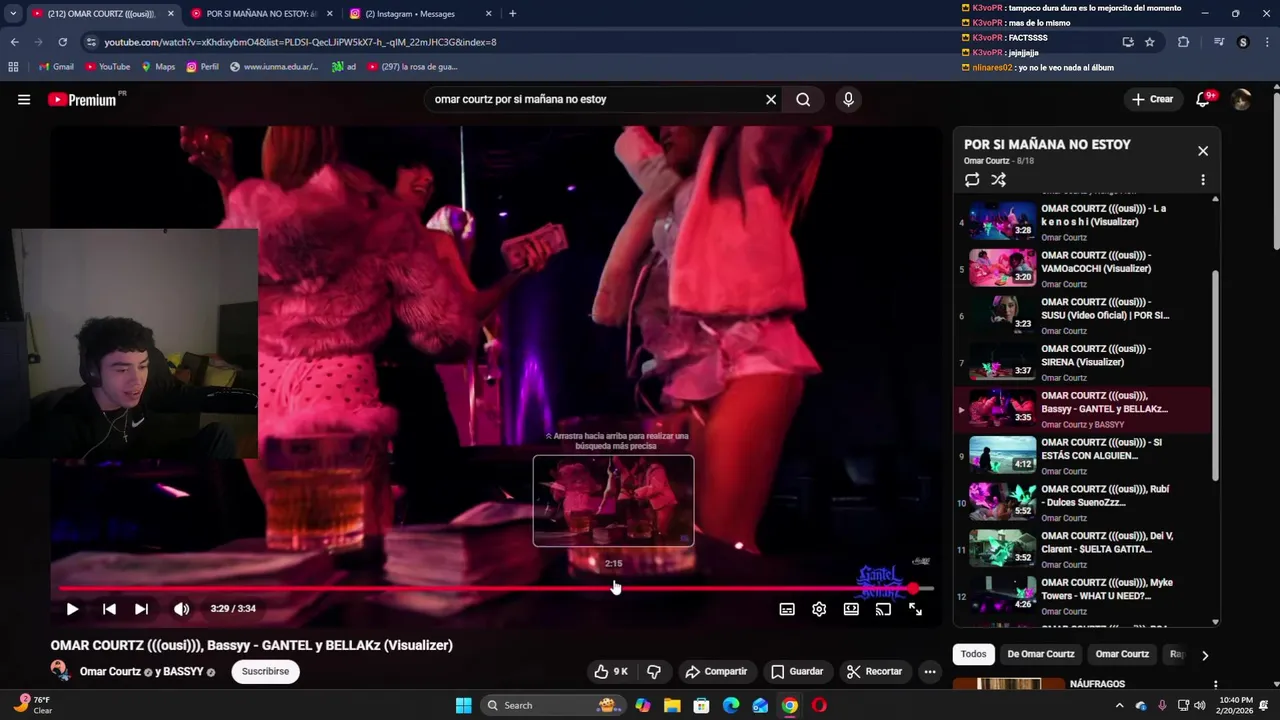Play the video
The width and height of the screenshot is (1280, 720).
click(x=72, y=609)
